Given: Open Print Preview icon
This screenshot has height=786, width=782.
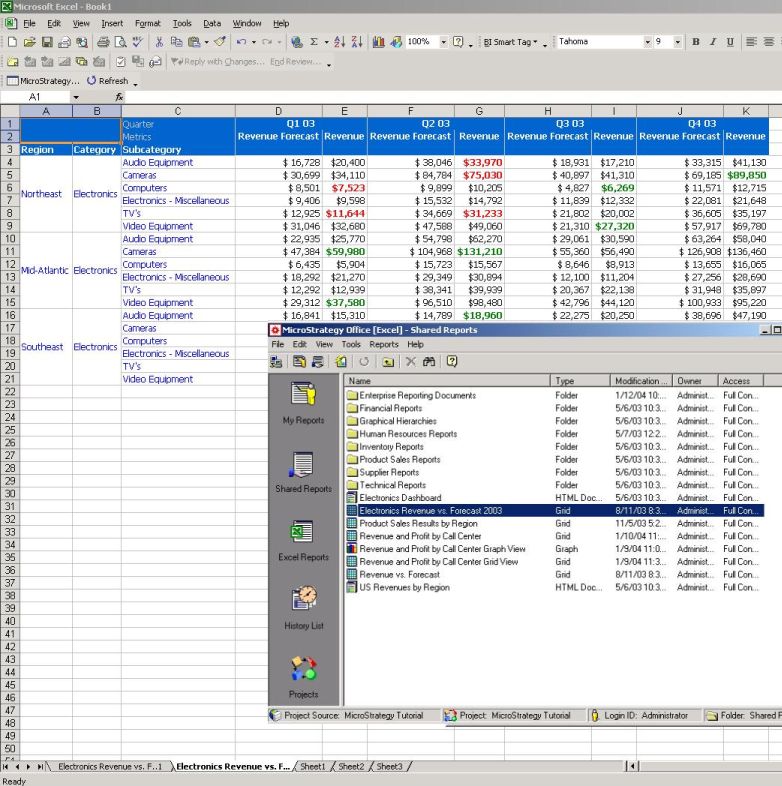Looking at the screenshot, I should tap(120, 42).
